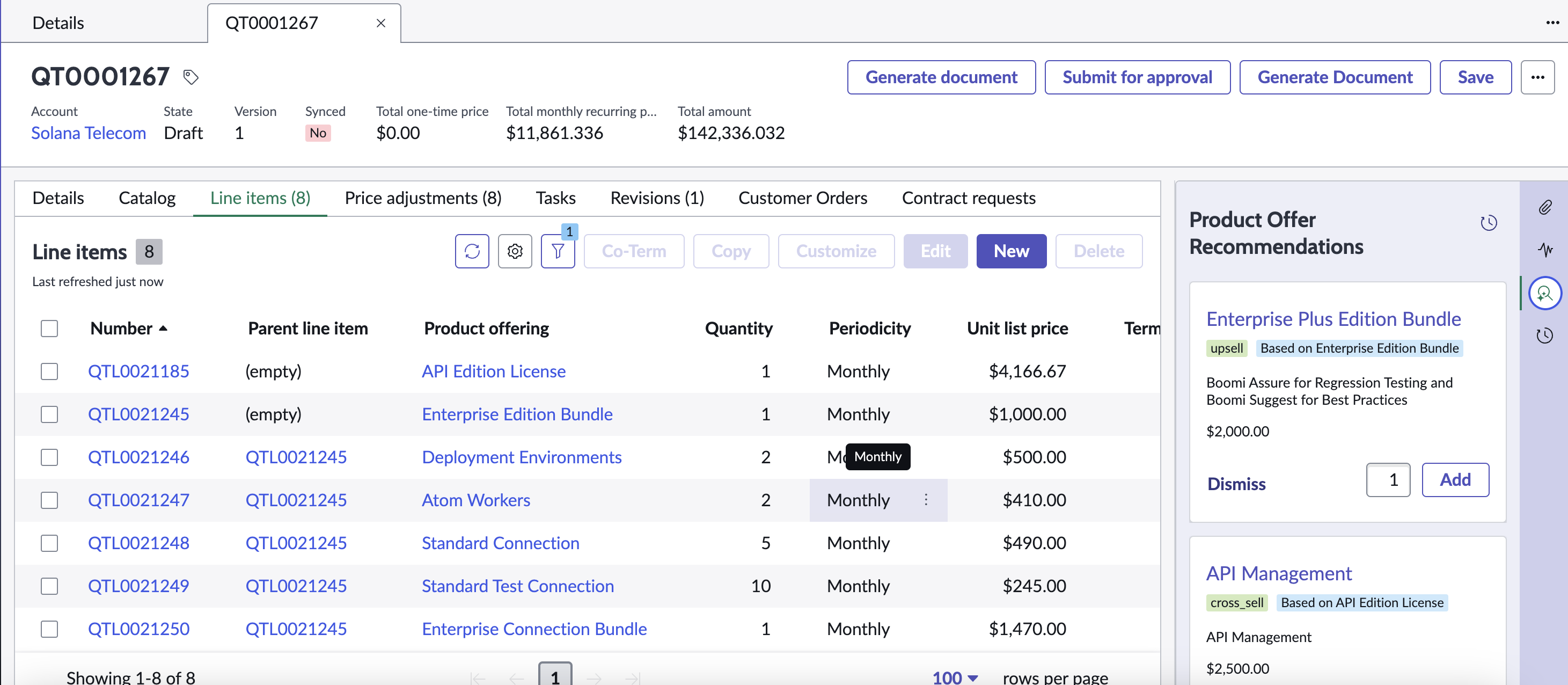Refresh the line items list
The width and height of the screenshot is (1568, 685).
click(x=472, y=251)
